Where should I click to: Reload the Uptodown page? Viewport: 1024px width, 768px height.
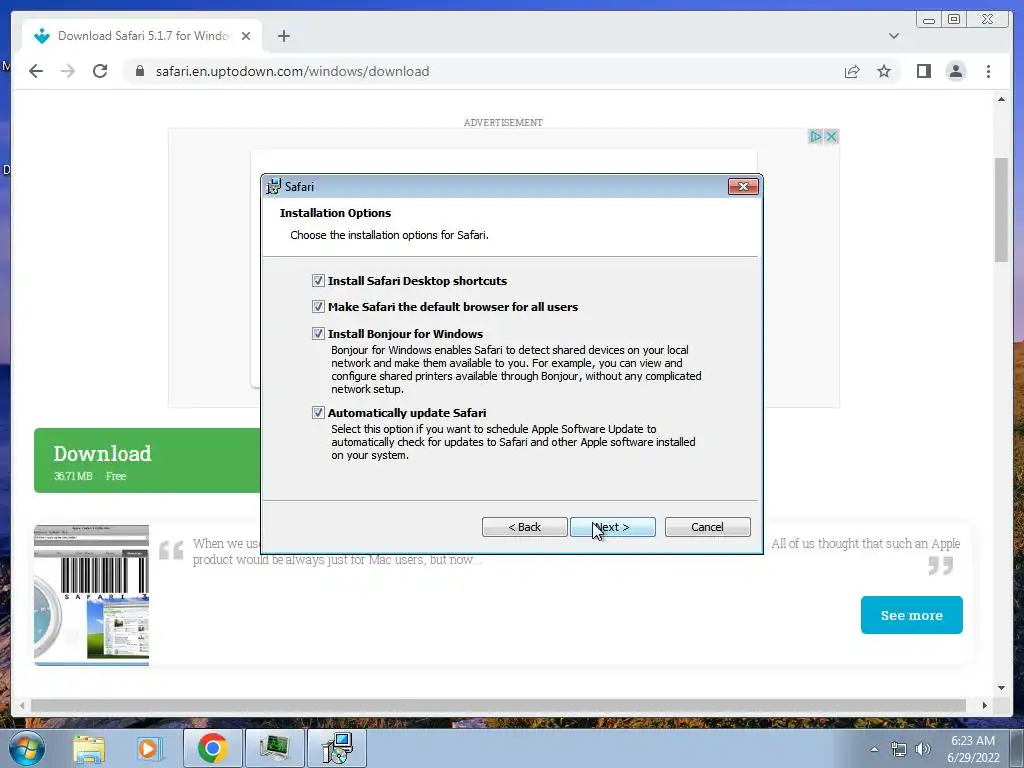pyautogui.click(x=100, y=71)
